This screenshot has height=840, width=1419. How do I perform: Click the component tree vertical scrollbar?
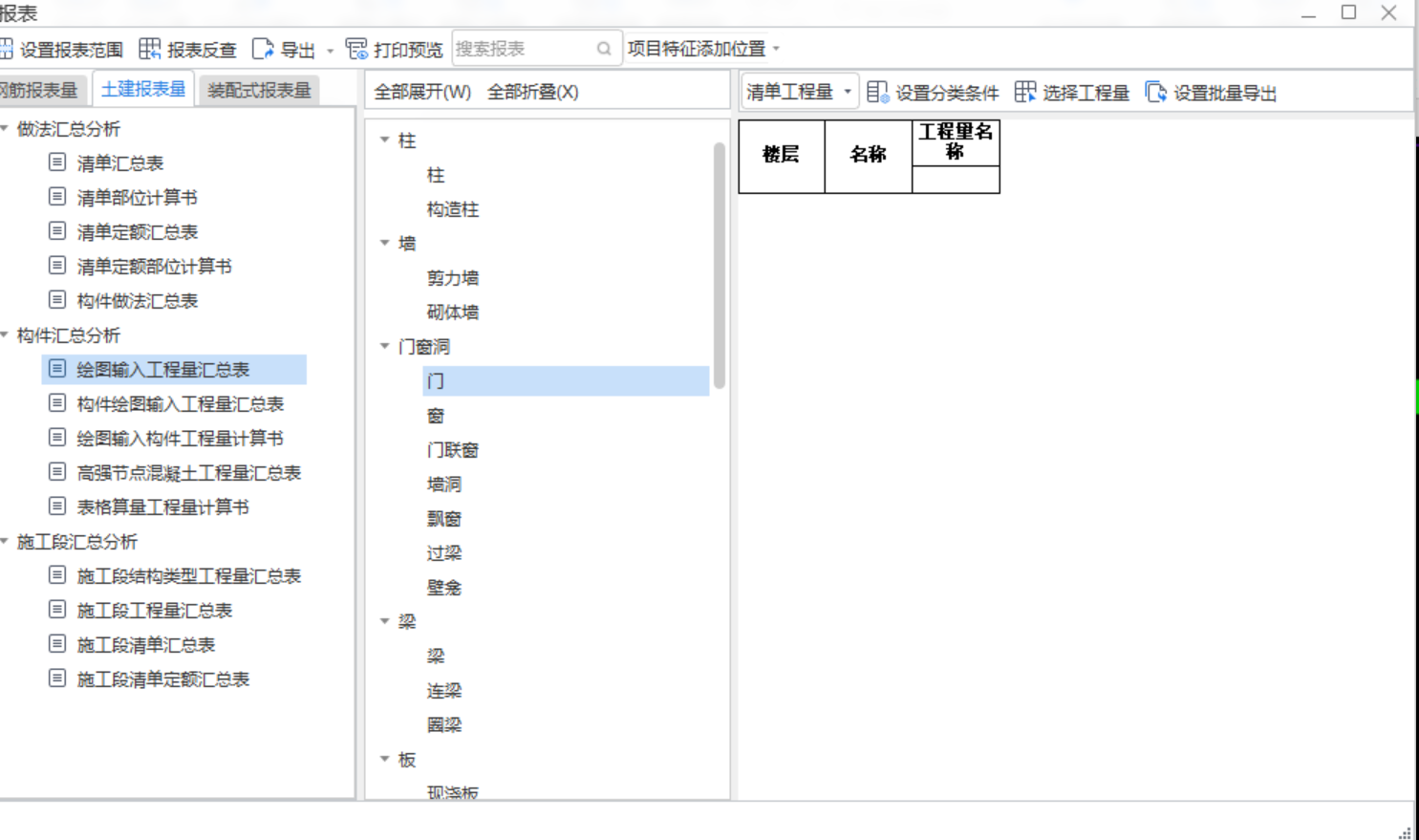tap(719, 266)
